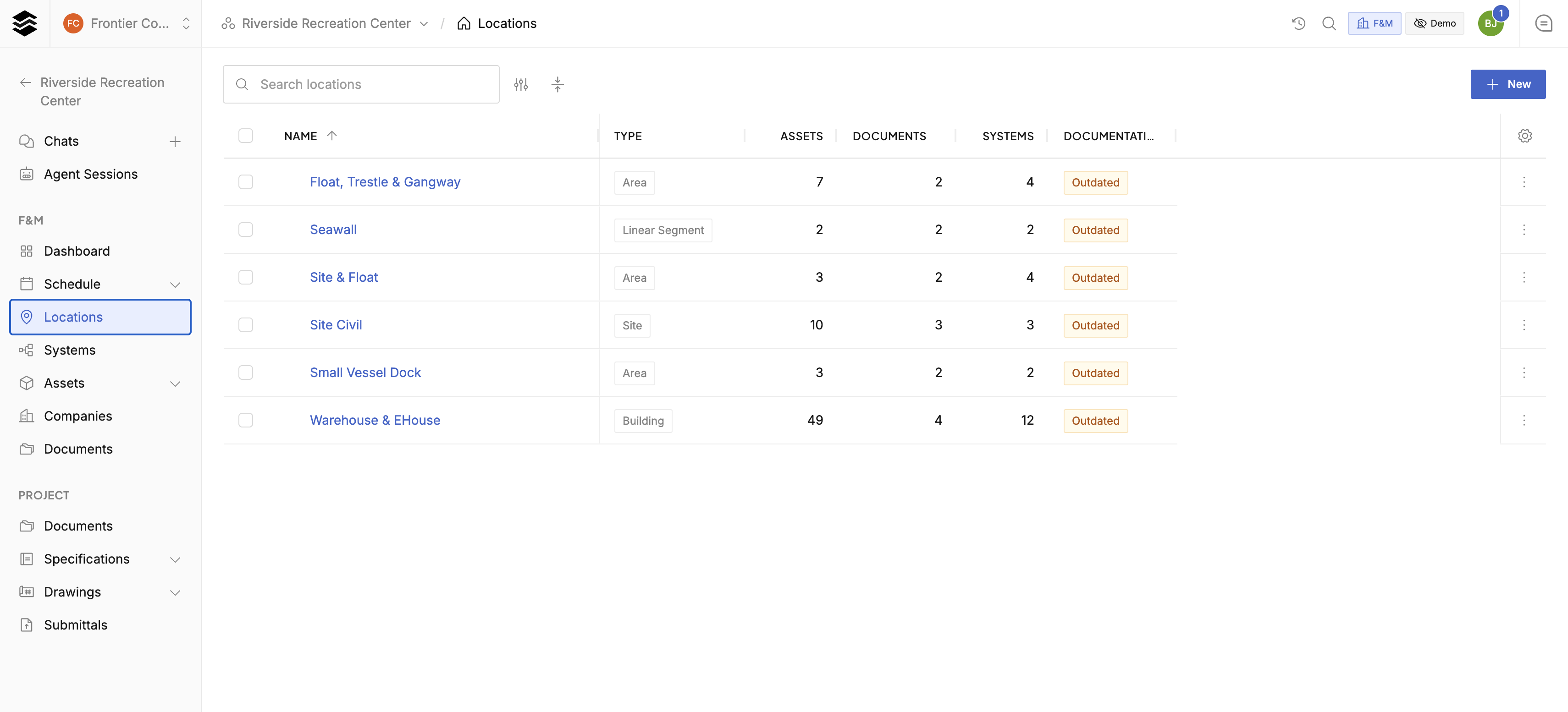Go back using the Riverside arrow icon

(x=26, y=83)
